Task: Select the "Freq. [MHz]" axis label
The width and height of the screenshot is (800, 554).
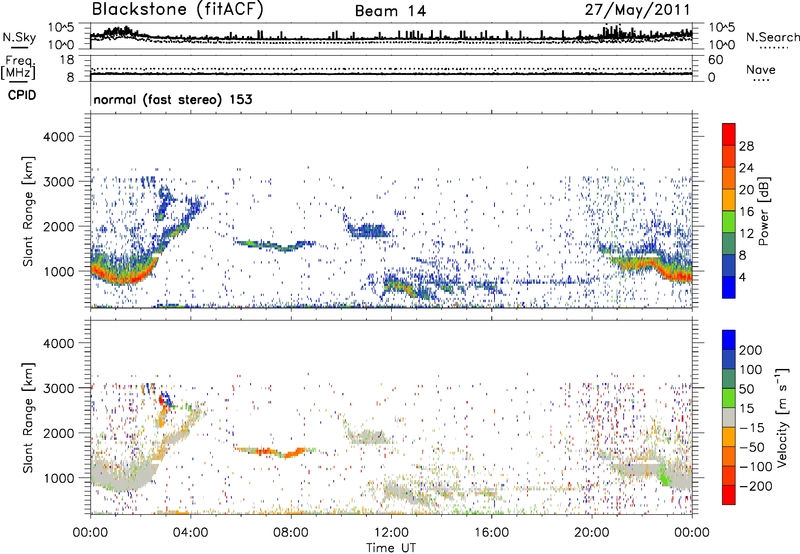Action: click(18, 68)
